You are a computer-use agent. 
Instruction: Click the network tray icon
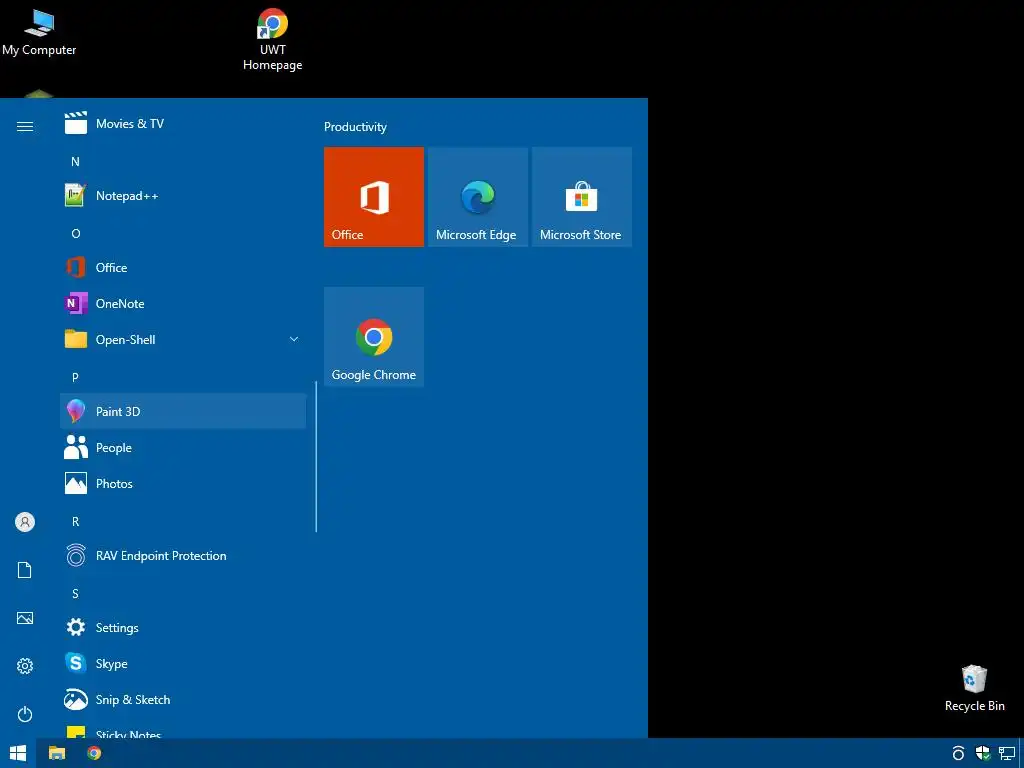pos(1006,753)
